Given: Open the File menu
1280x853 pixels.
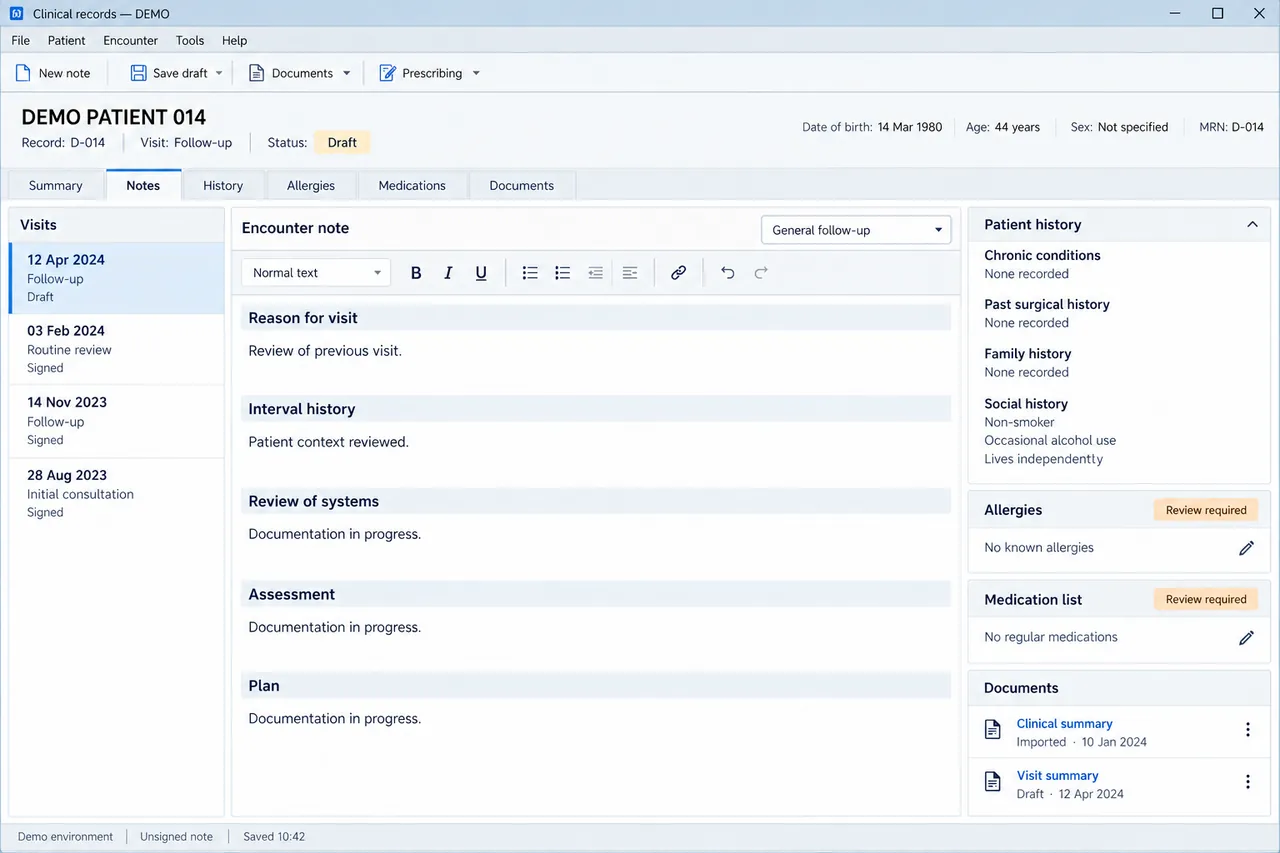Looking at the screenshot, I should click(20, 41).
